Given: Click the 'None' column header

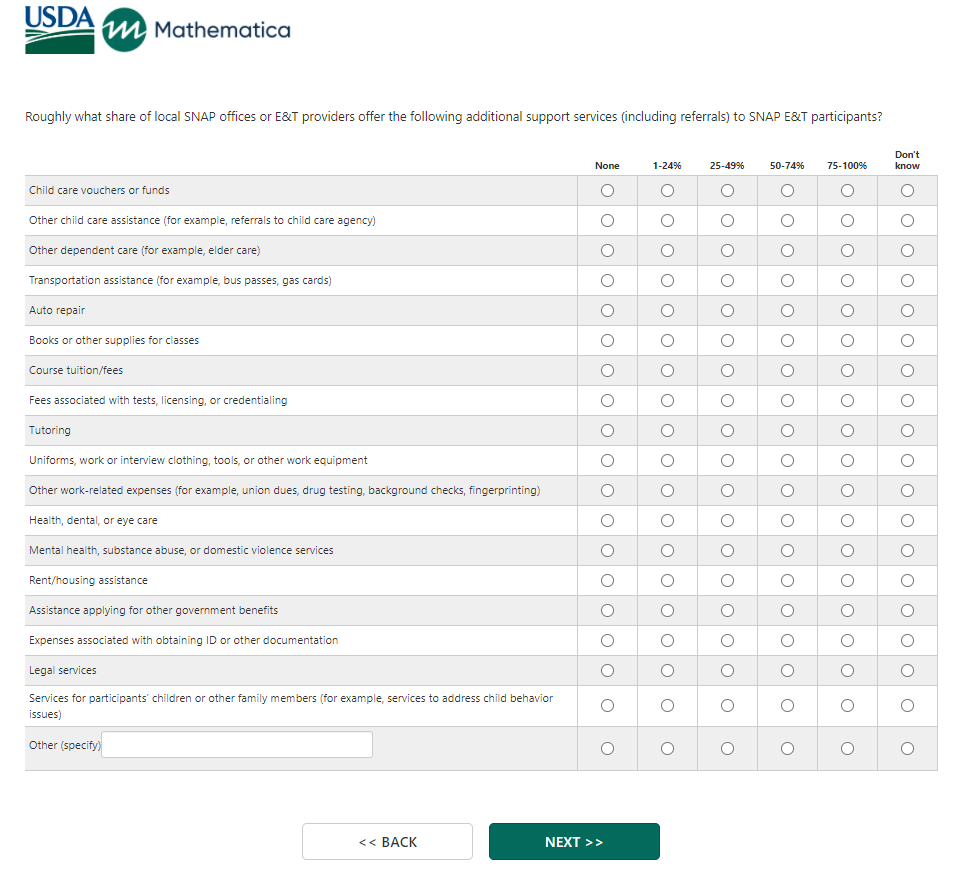Looking at the screenshot, I should [607, 166].
